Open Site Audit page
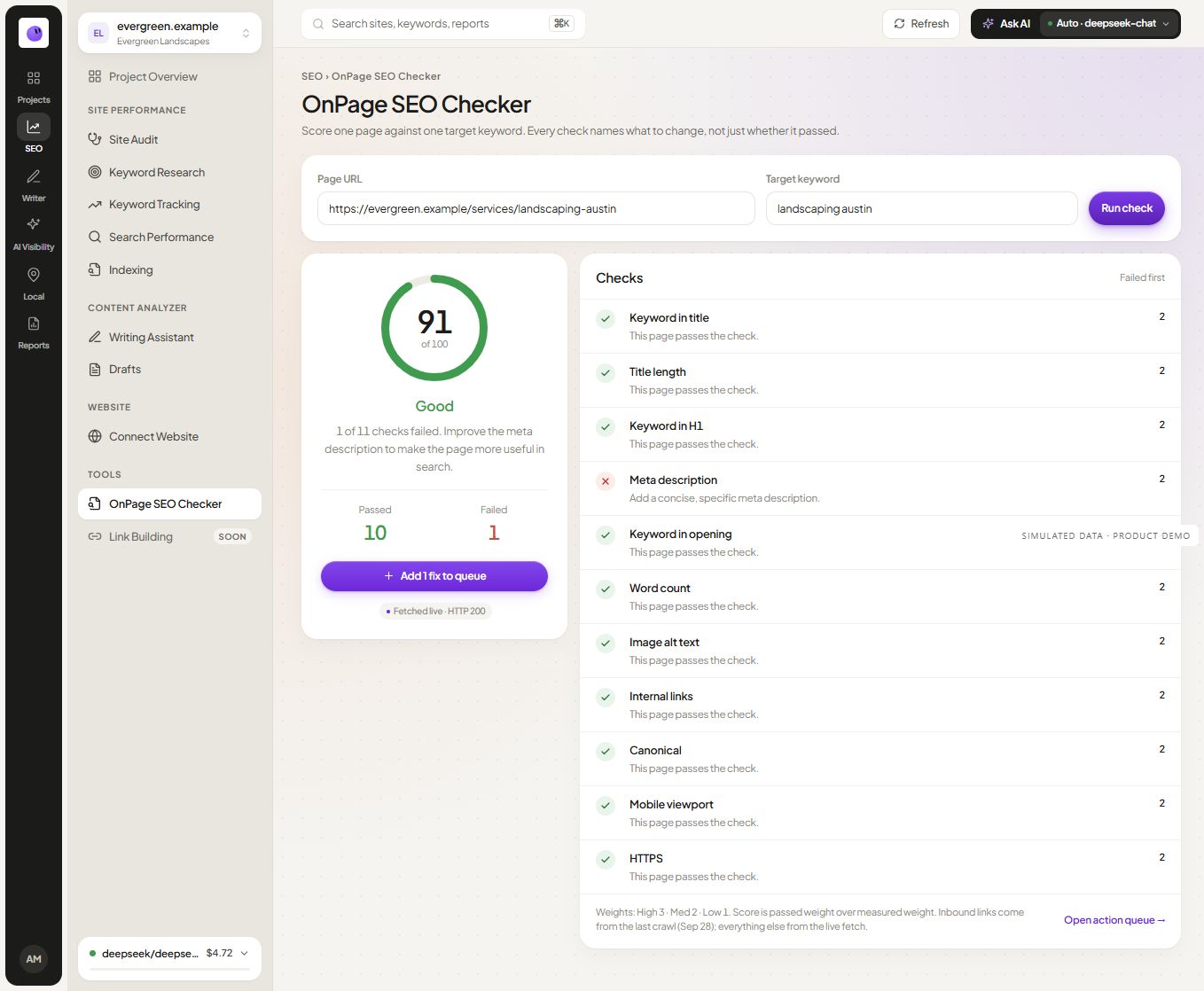The height and width of the screenshot is (991, 1204). (x=169, y=139)
